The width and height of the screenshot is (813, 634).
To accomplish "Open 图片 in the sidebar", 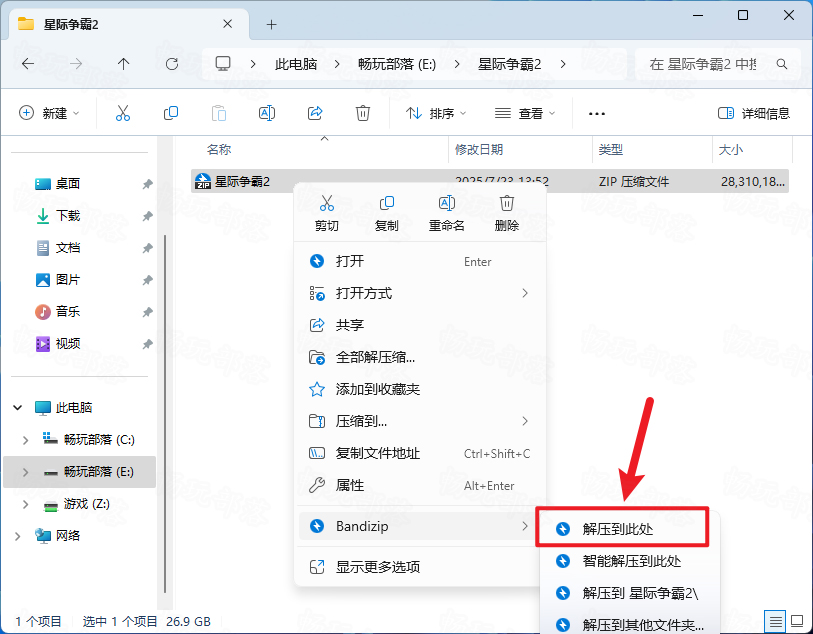I will click(67, 280).
